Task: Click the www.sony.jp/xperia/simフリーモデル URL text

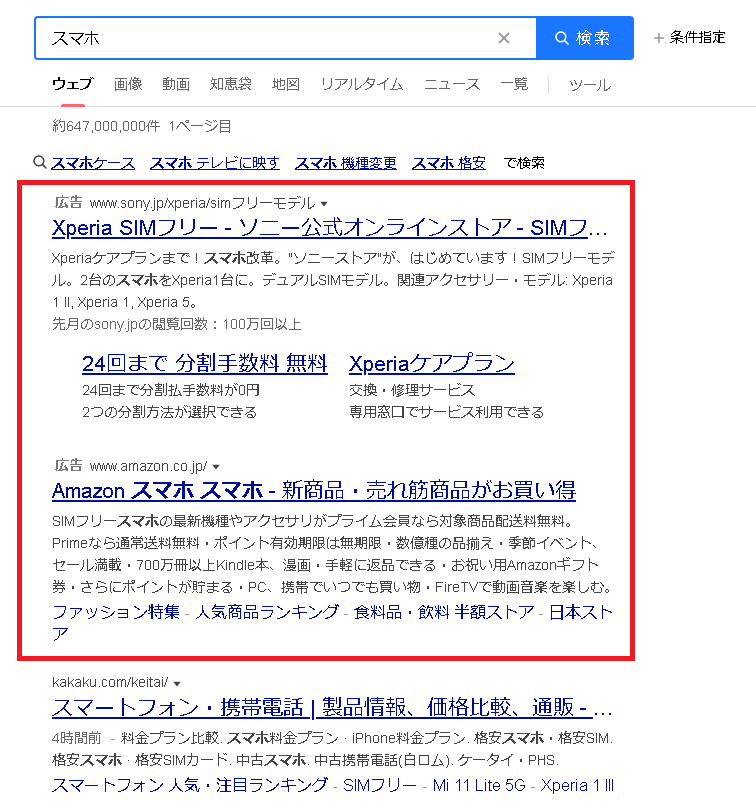Action: (x=202, y=203)
